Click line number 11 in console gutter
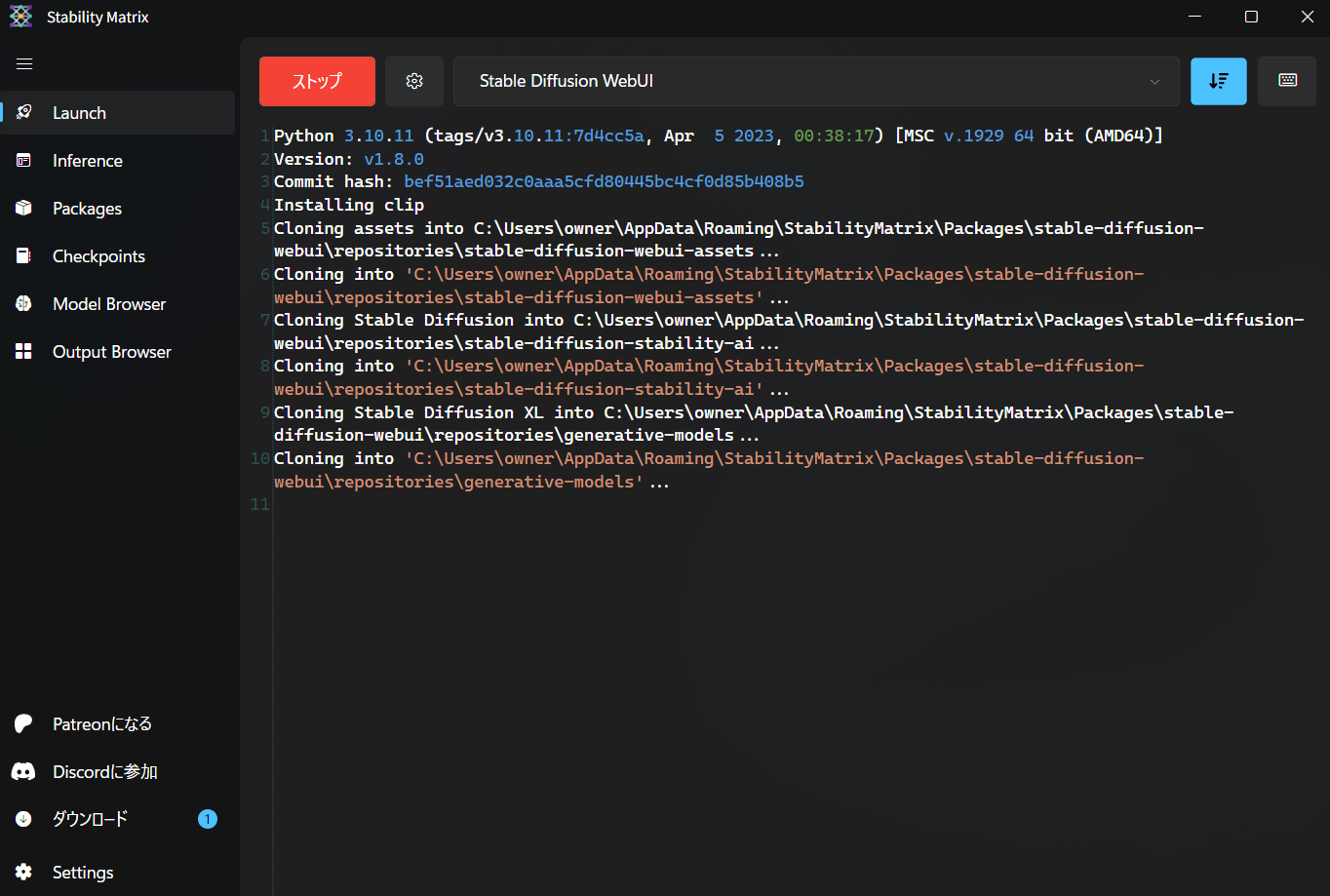This screenshot has height=896, width=1330. click(259, 504)
